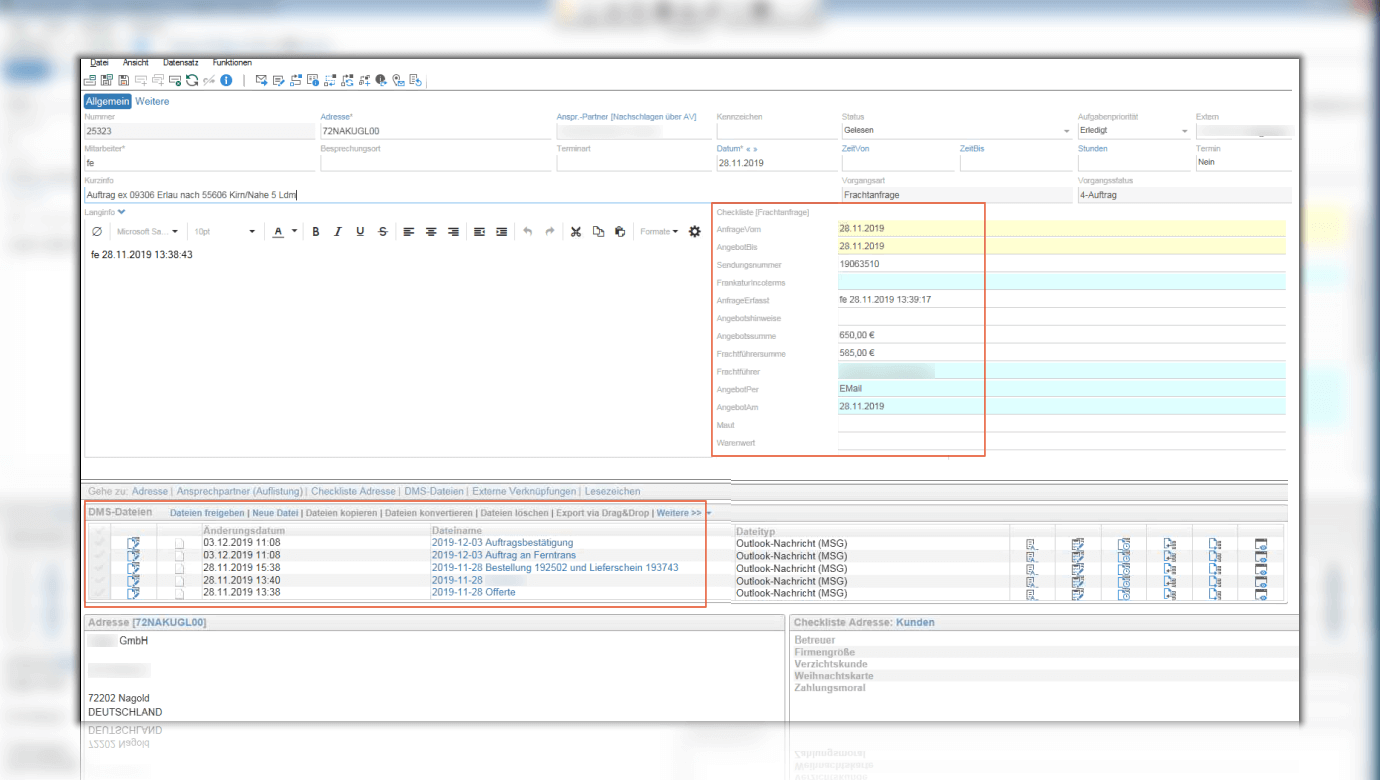Viewport: 1380px width, 780px height.
Task: Cut selection with the scissors icon
Action: pyautogui.click(x=576, y=232)
